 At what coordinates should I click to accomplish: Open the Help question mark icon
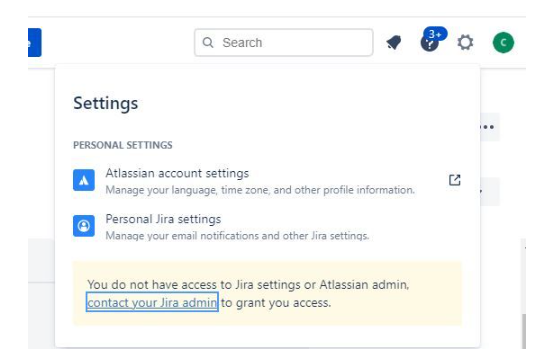429,44
